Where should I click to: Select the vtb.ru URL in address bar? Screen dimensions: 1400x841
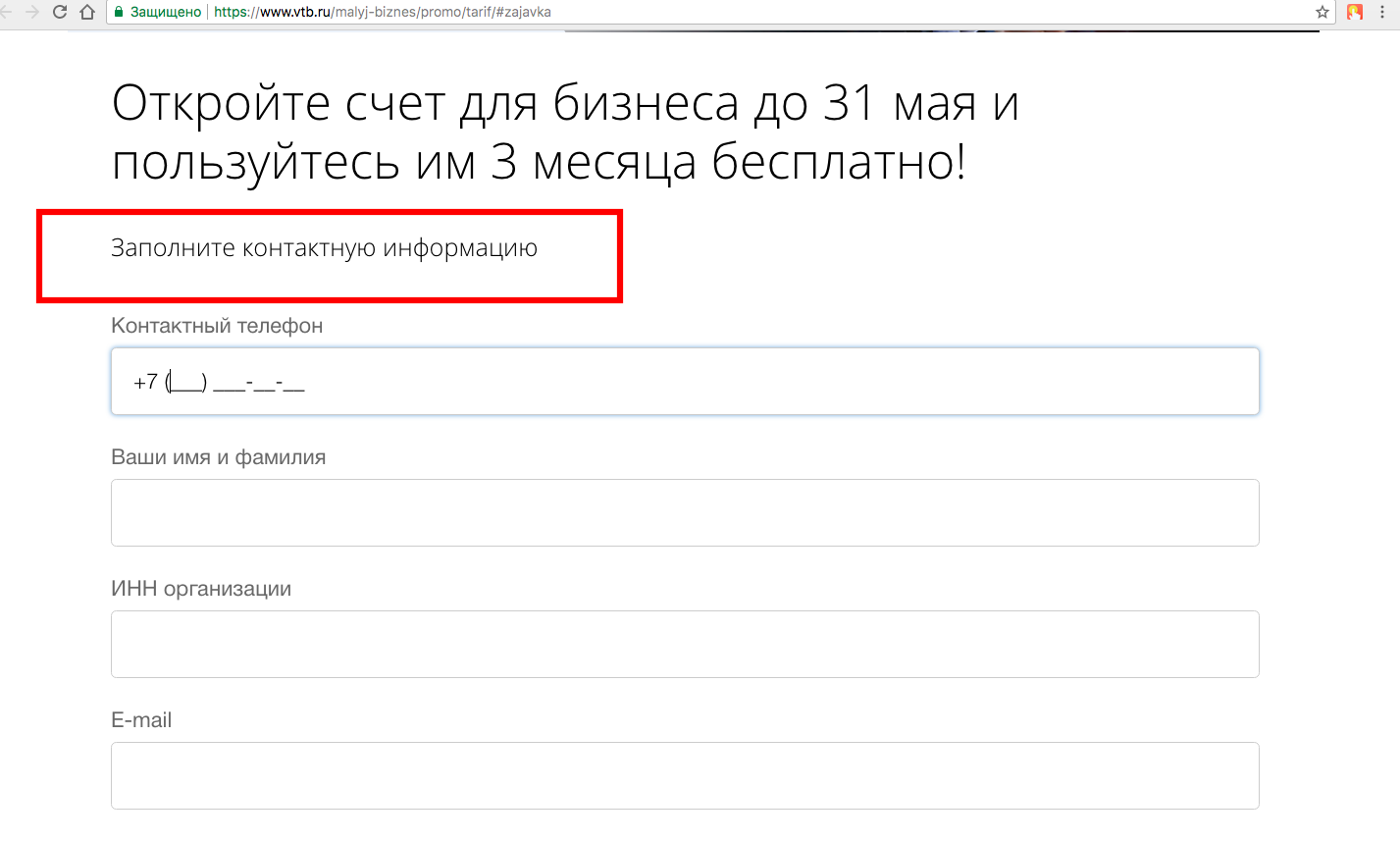(383, 12)
